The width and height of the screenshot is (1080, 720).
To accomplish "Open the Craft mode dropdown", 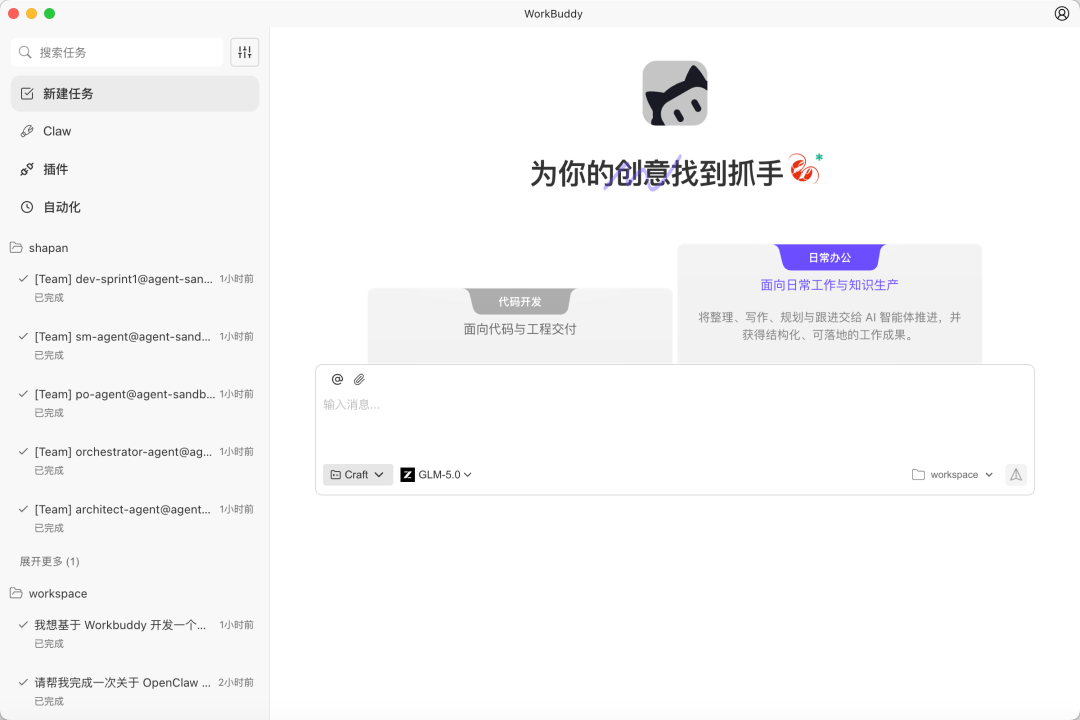I will 356,474.
